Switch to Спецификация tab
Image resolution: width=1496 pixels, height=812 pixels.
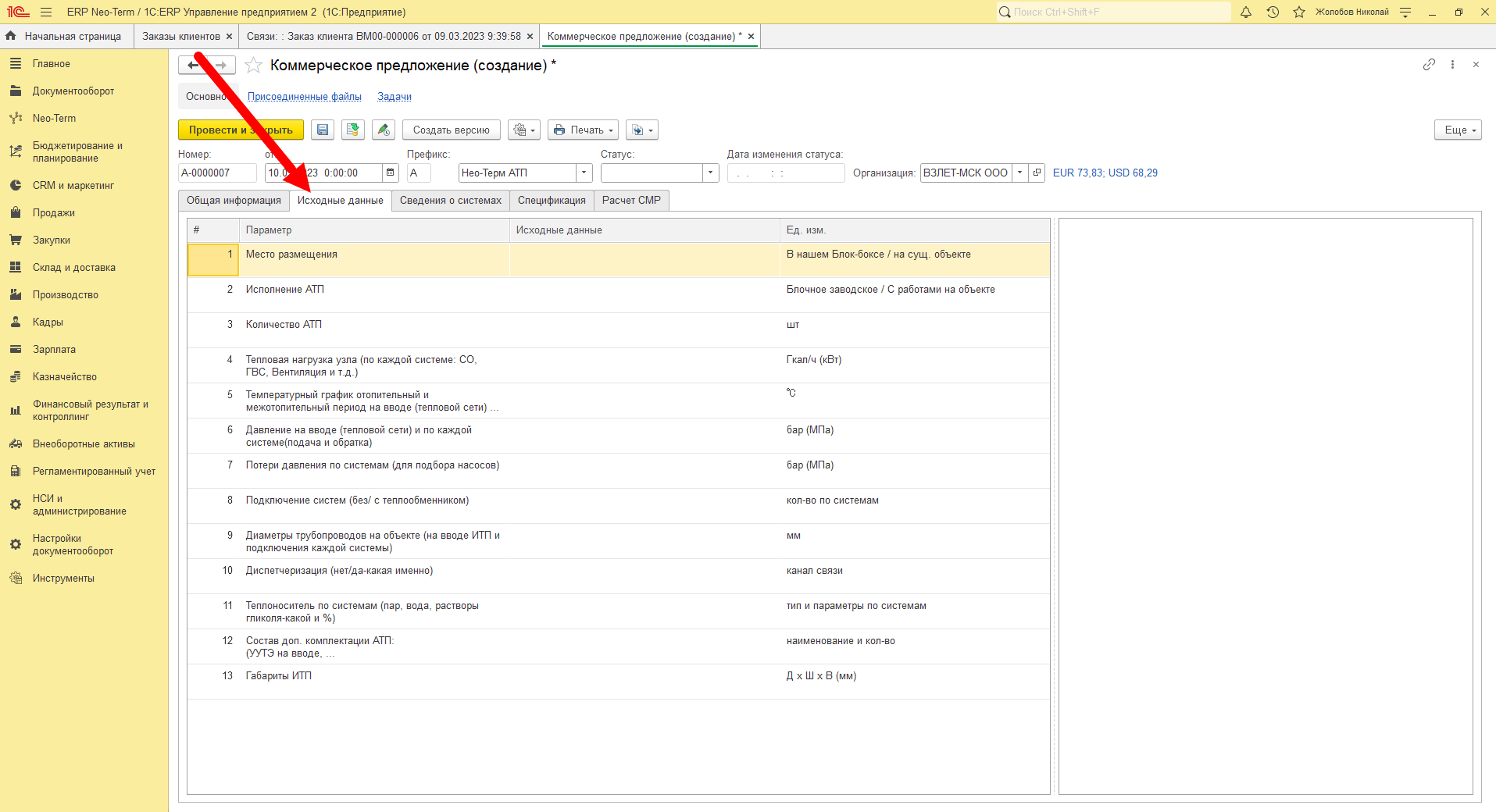552,201
